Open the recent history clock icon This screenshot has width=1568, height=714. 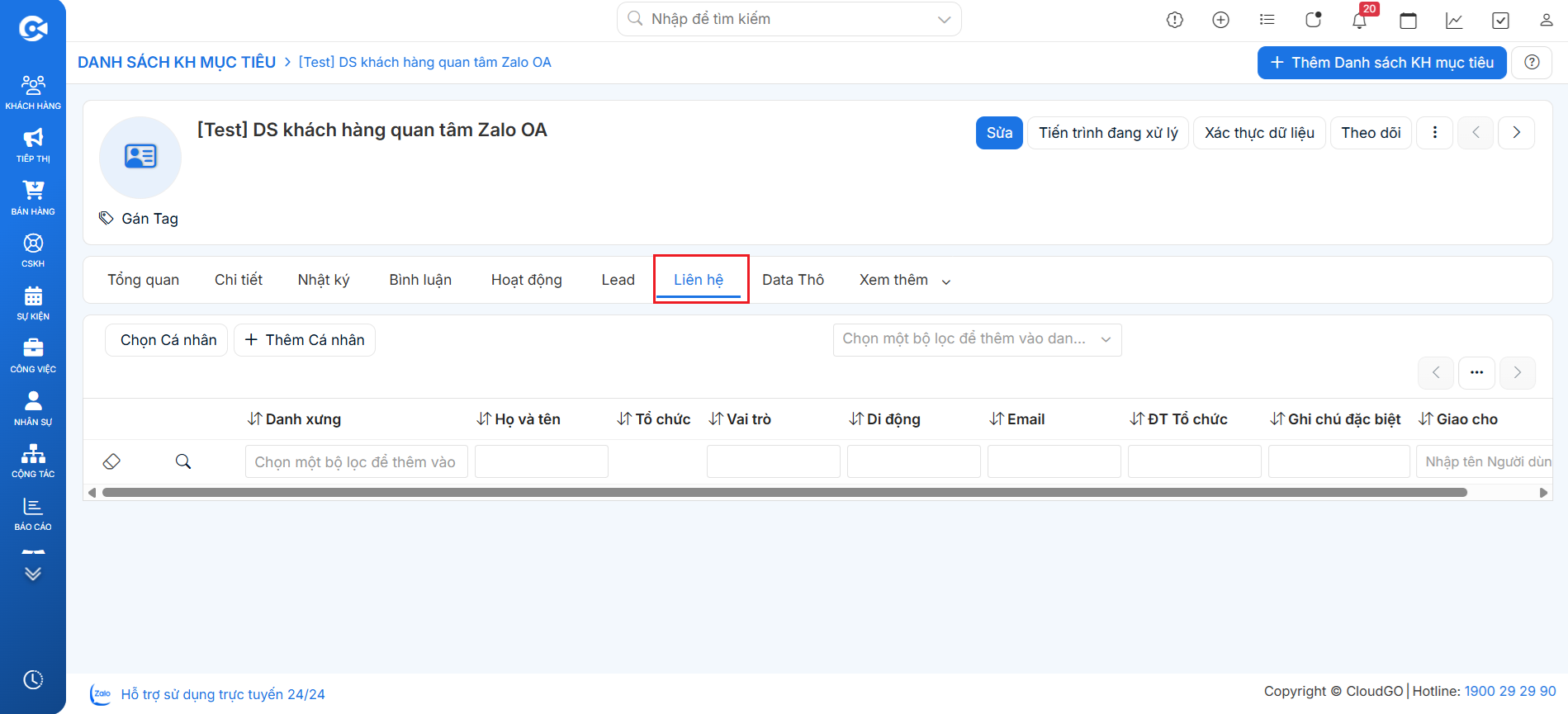[x=33, y=679]
